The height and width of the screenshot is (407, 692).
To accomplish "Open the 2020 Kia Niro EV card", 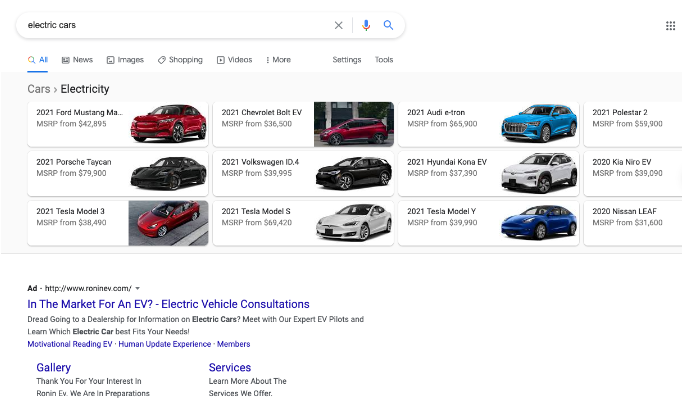I will point(633,173).
